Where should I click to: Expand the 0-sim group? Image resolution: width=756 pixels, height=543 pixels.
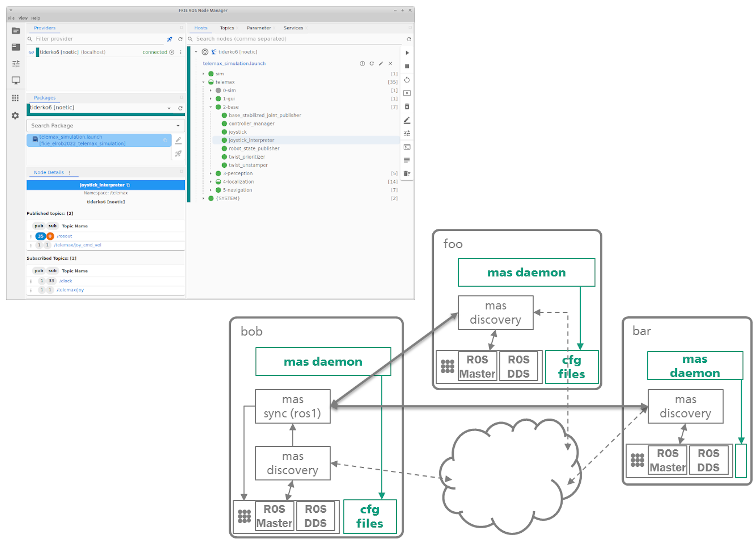pyautogui.click(x=211, y=90)
